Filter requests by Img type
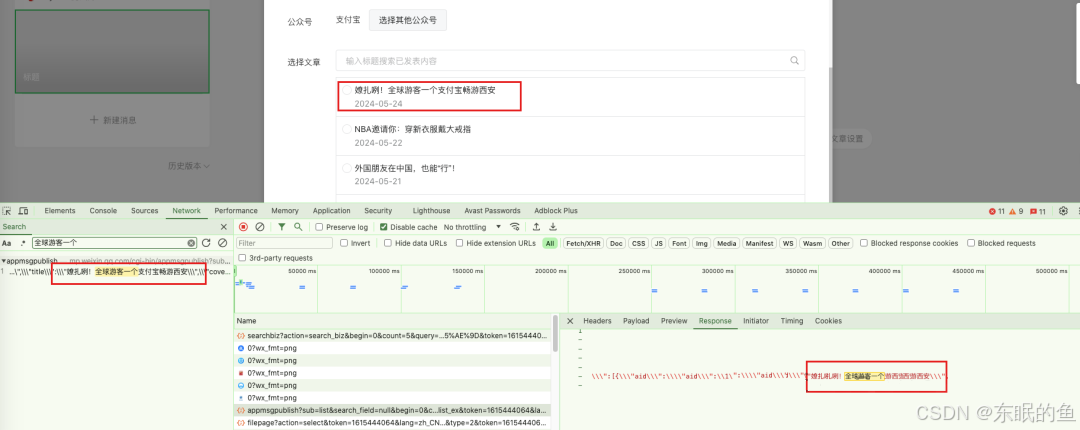 tap(701, 243)
